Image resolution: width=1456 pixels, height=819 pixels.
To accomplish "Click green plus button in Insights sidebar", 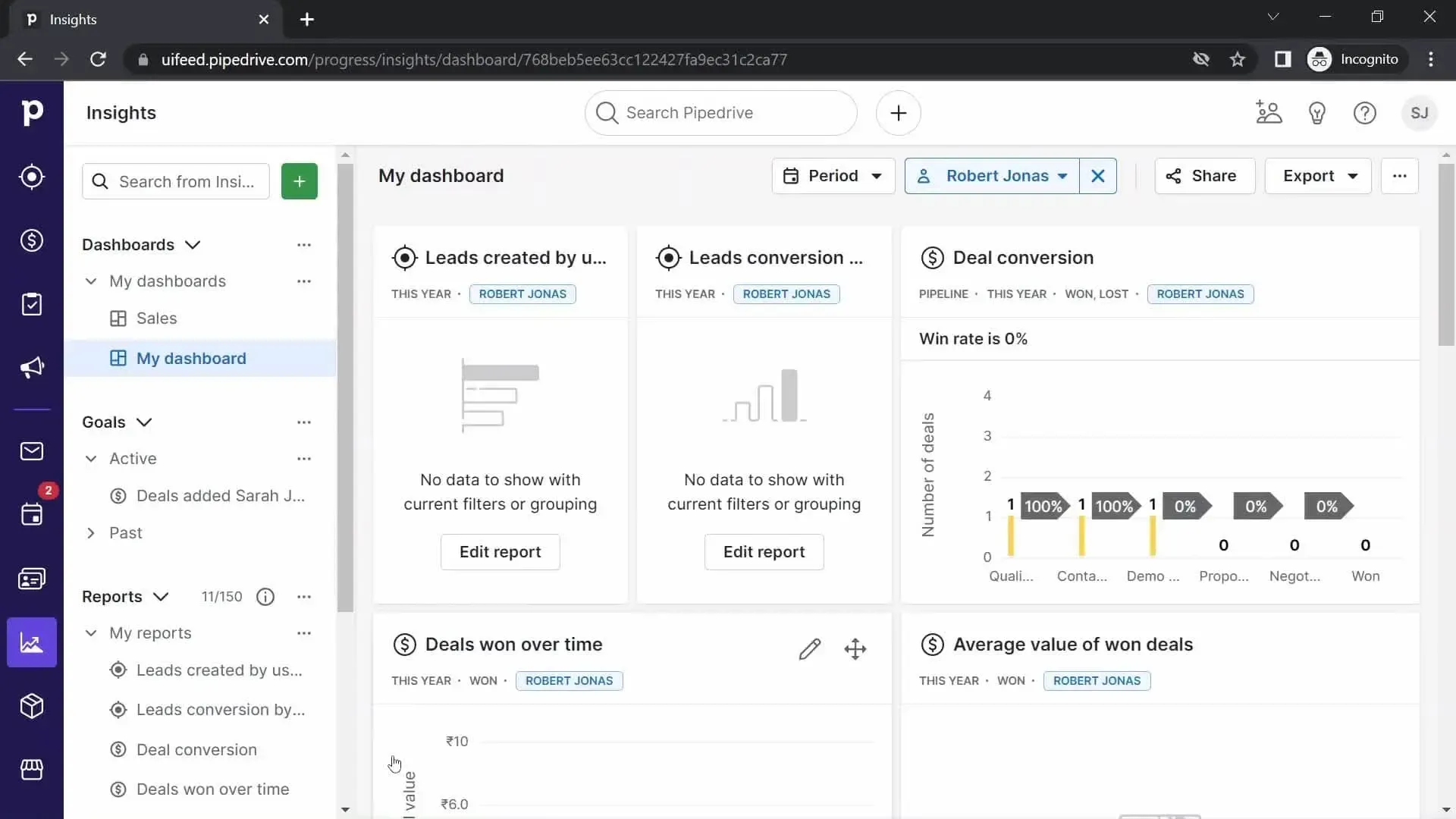I will (x=299, y=181).
